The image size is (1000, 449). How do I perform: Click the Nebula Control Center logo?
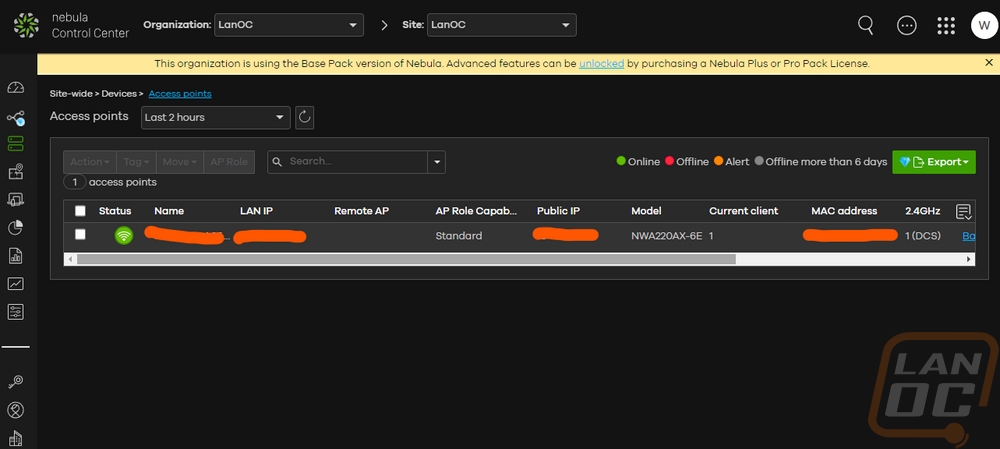[26, 25]
